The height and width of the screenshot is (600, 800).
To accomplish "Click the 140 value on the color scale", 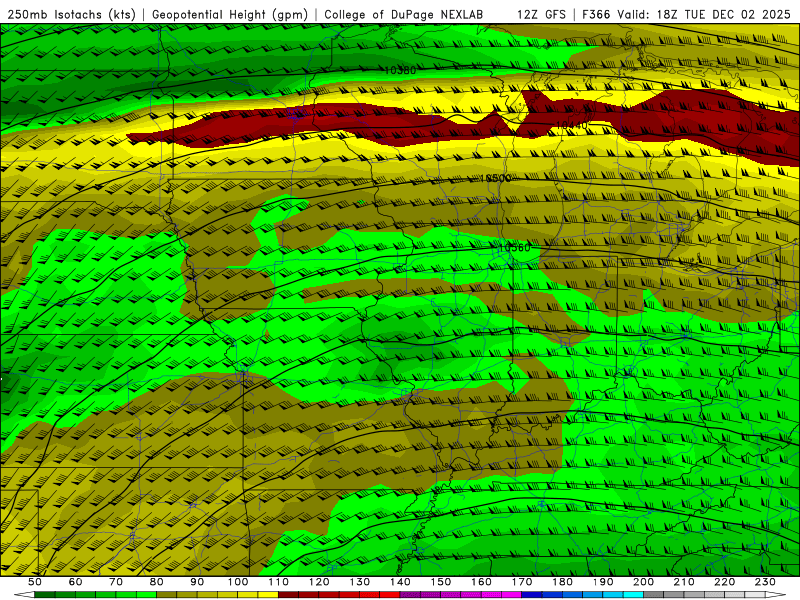I will coord(401,582).
